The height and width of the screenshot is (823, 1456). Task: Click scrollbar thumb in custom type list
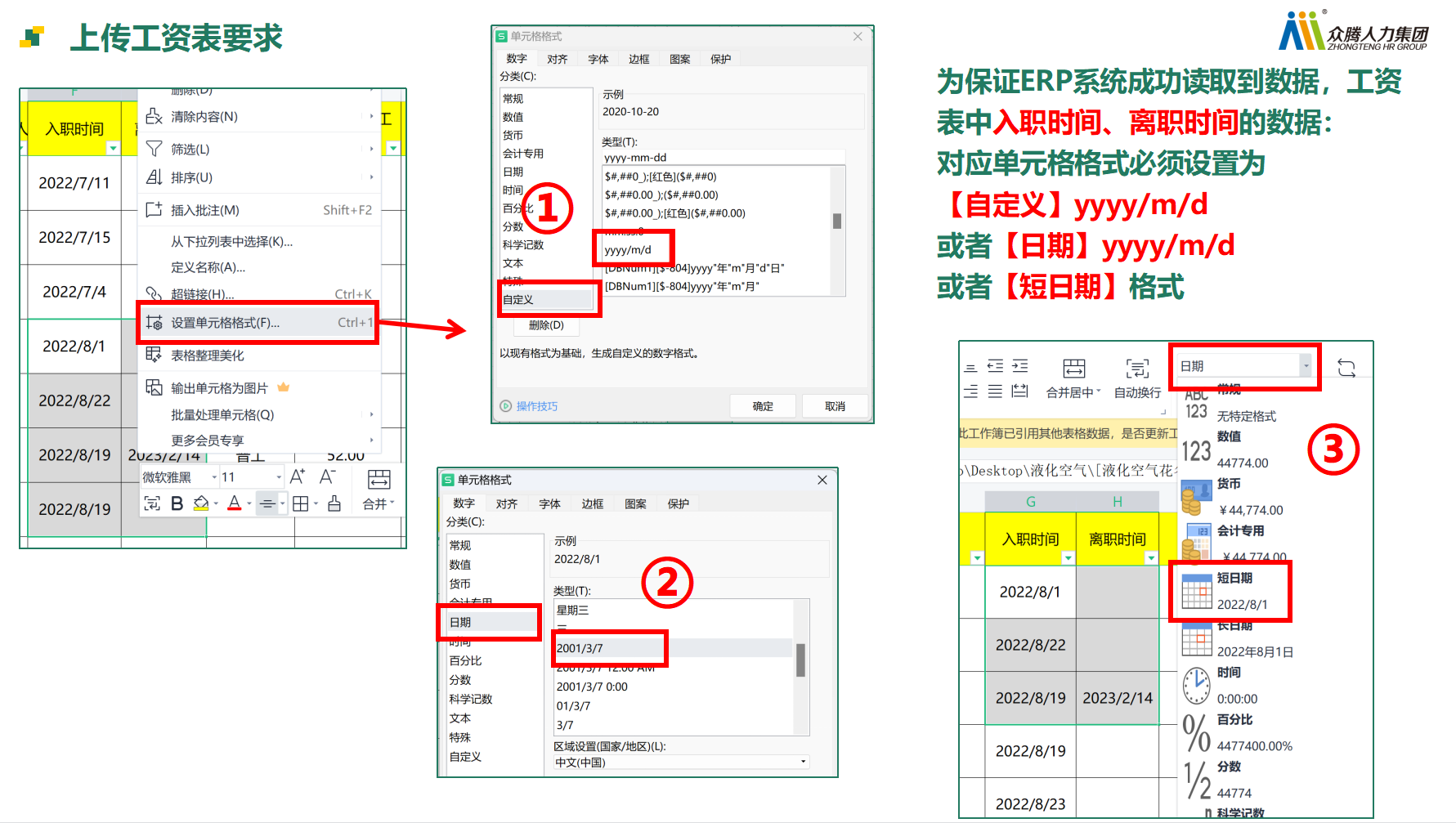click(837, 221)
